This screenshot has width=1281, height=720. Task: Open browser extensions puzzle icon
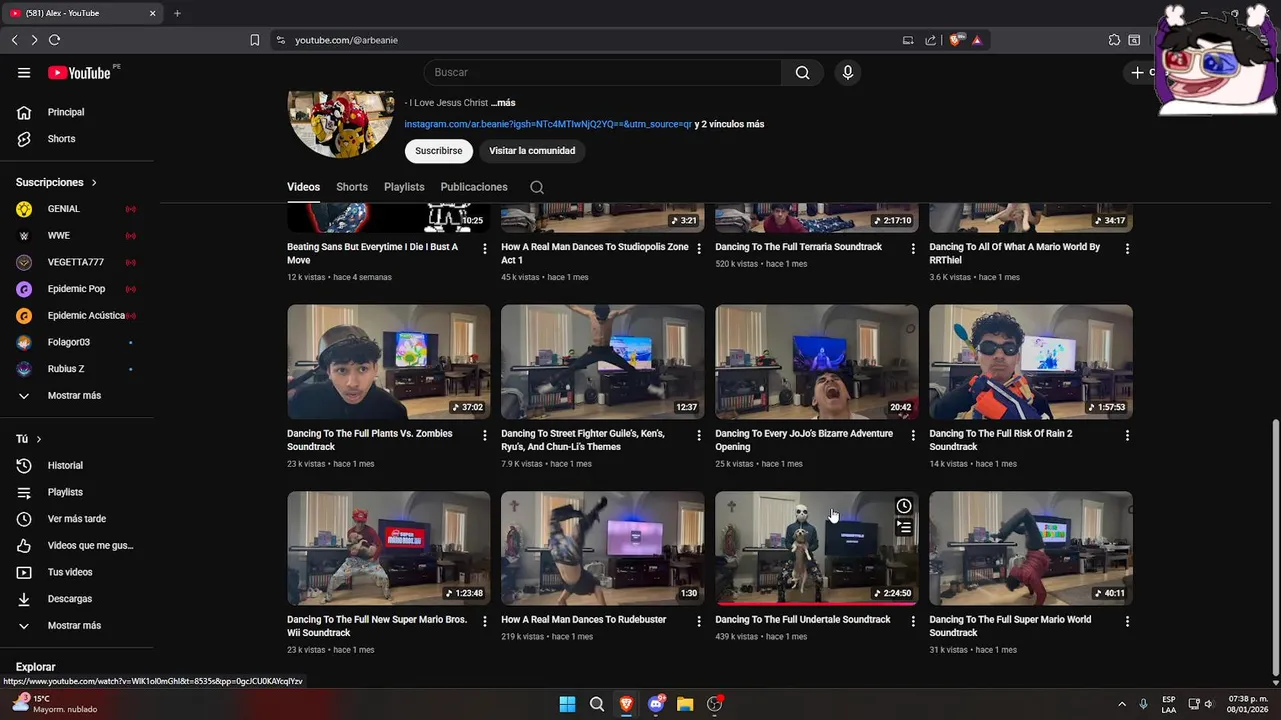pos(1114,40)
